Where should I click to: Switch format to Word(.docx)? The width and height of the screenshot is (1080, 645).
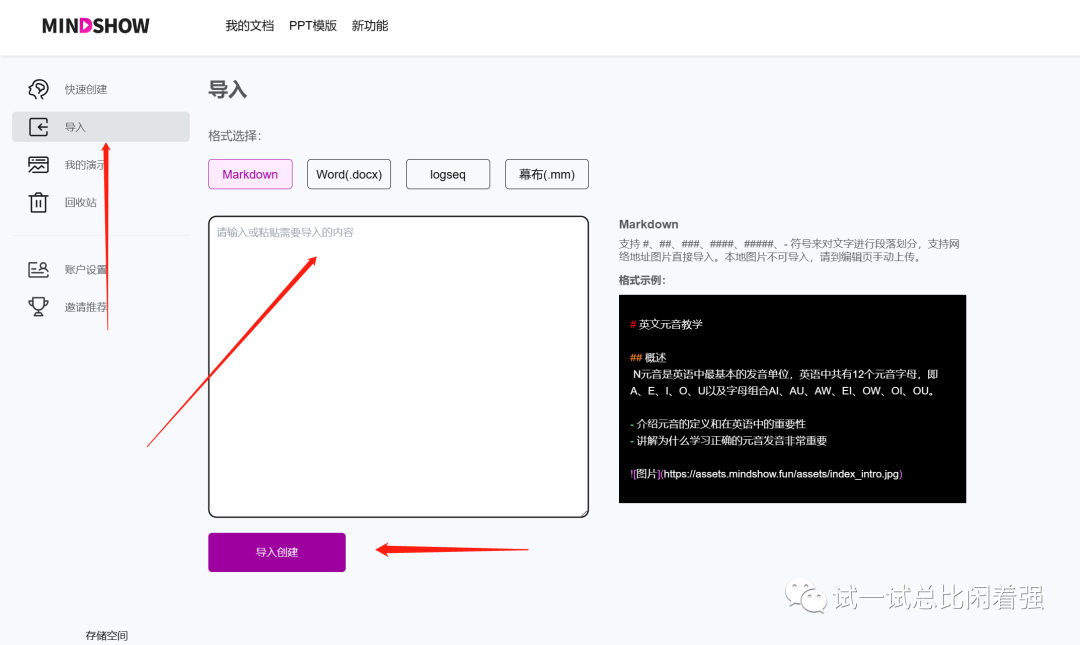[348, 174]
